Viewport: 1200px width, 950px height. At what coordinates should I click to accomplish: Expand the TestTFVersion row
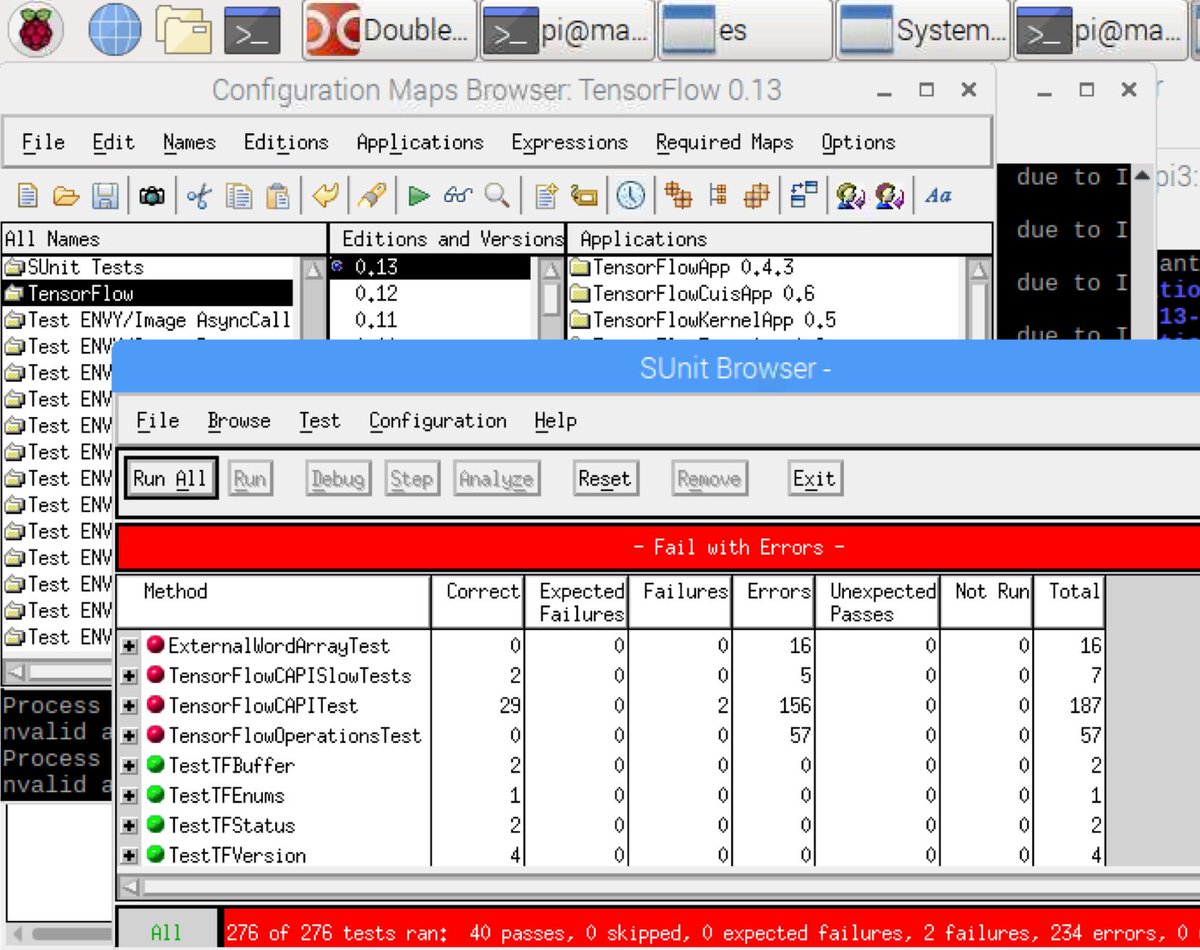point(129,856)
